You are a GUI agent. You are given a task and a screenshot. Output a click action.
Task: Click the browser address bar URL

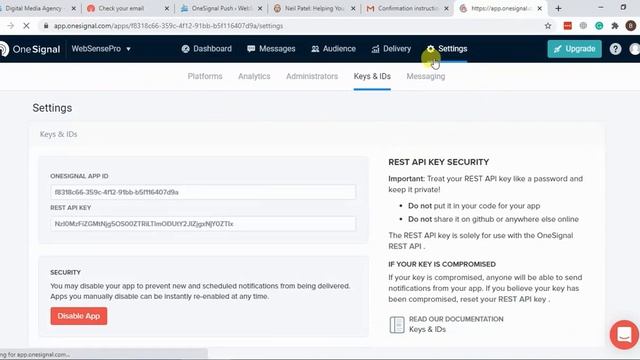(168, 26)
